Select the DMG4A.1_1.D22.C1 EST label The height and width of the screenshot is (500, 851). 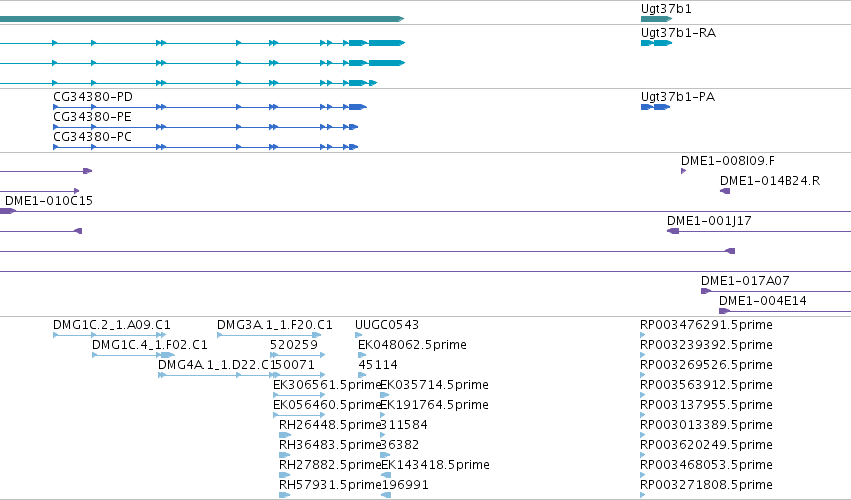pyautogui.click(x=218, y=365)
